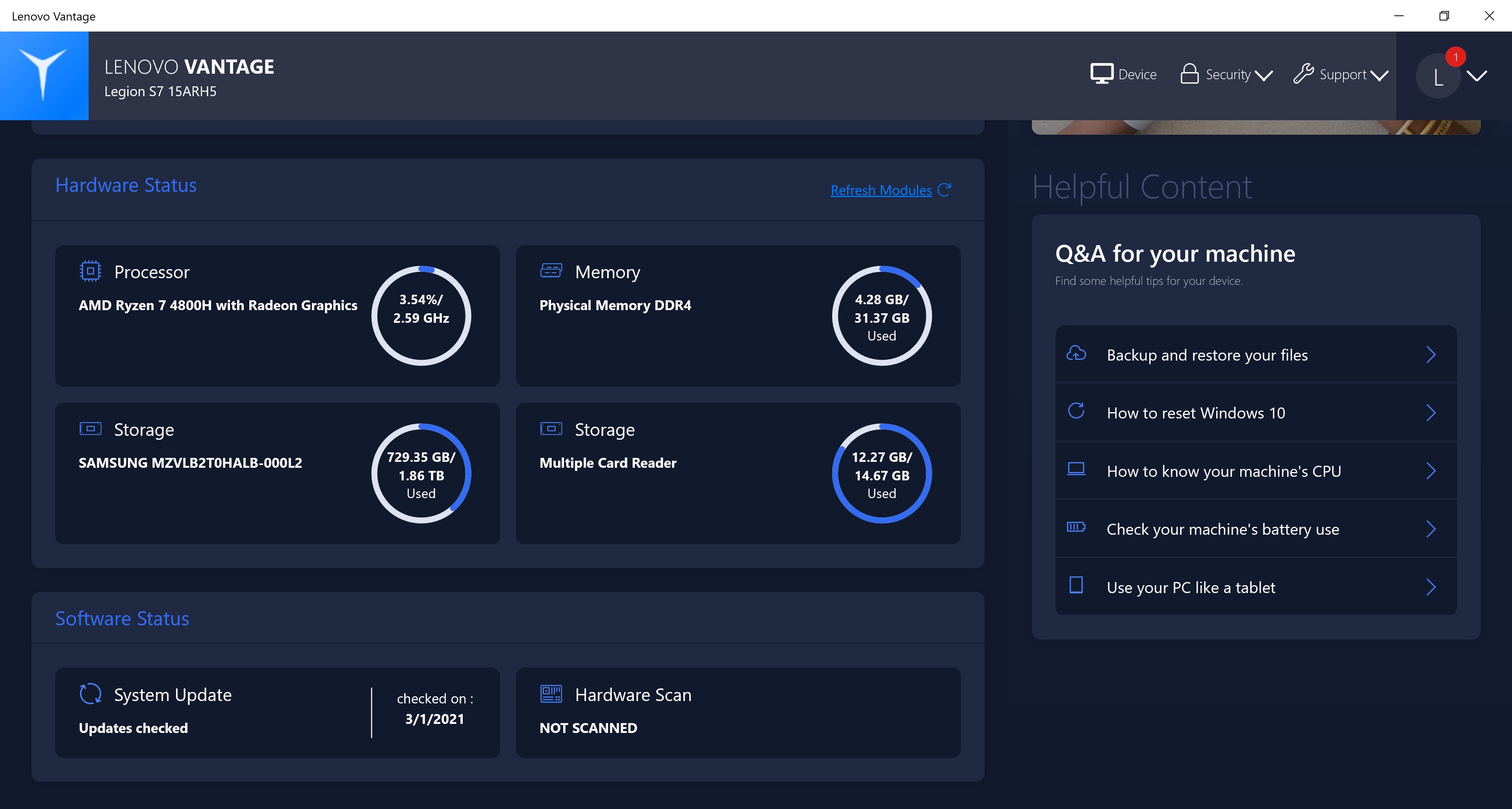Image resolution: width=1512 pixels, height=809 pixels.
Task: Click the SAMSUNG storage usage ring gauge
Action: (421, 473)
